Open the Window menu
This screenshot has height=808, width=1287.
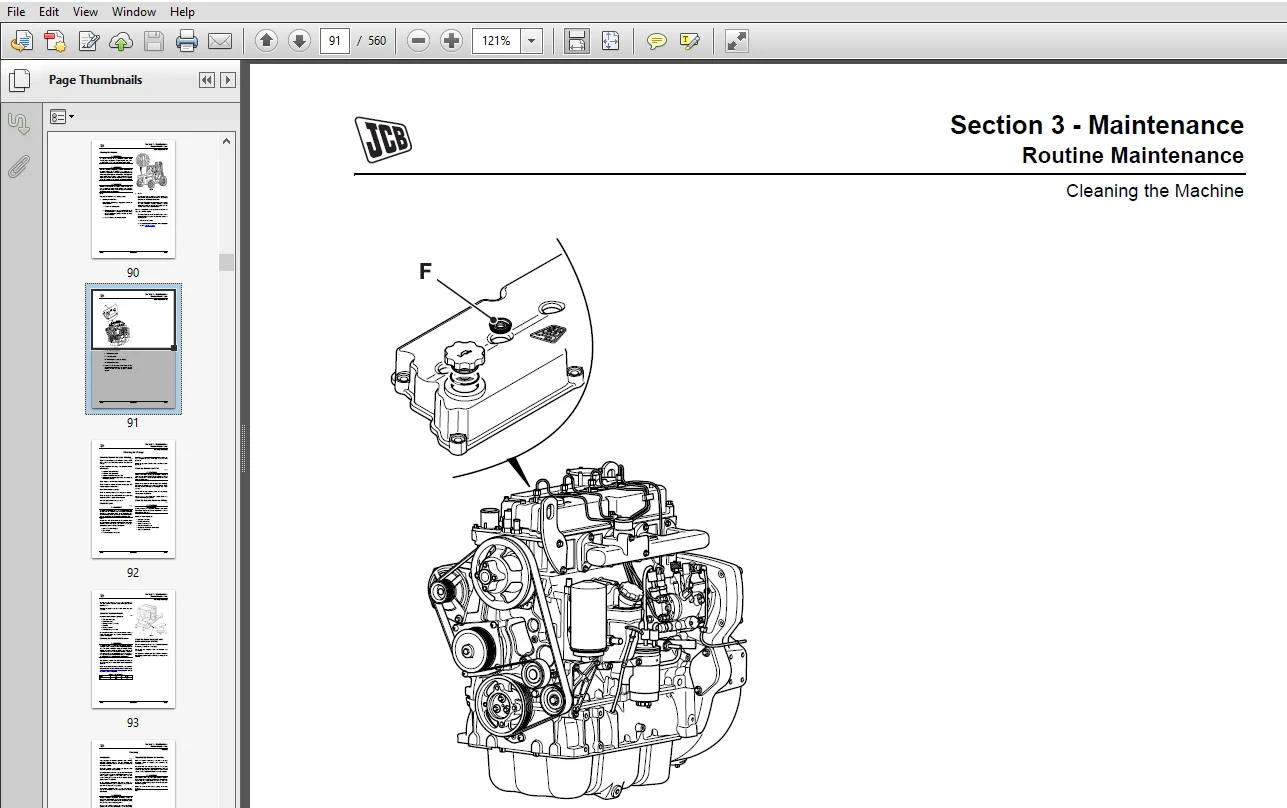134,12
